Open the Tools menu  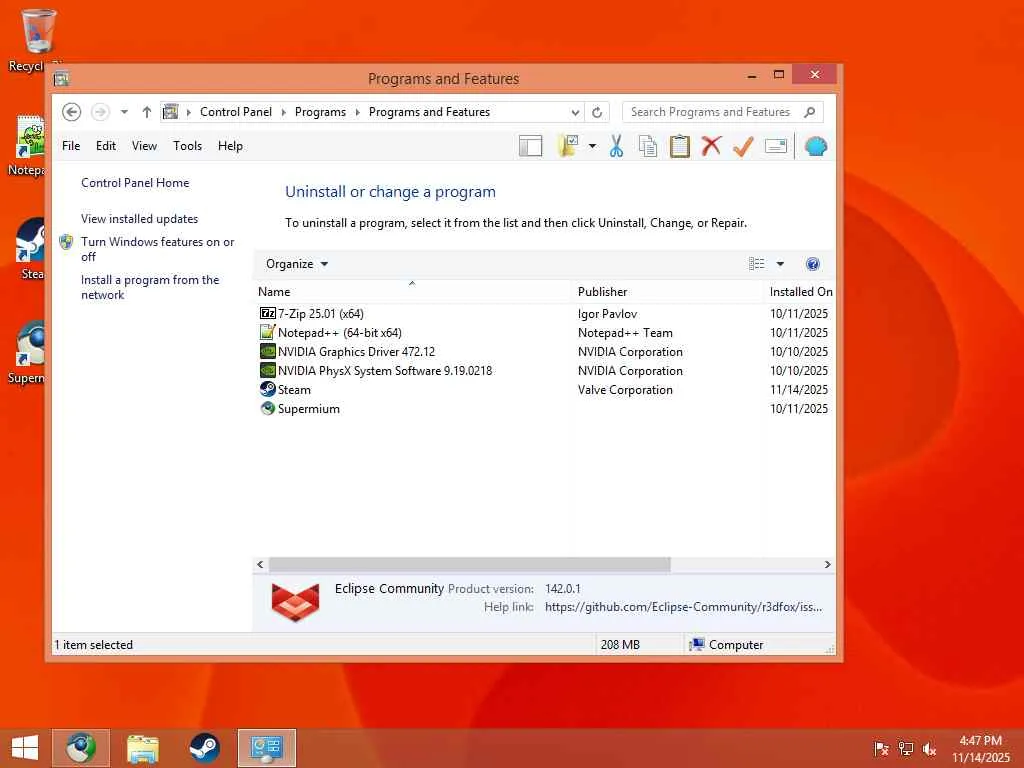pos(187,146)
